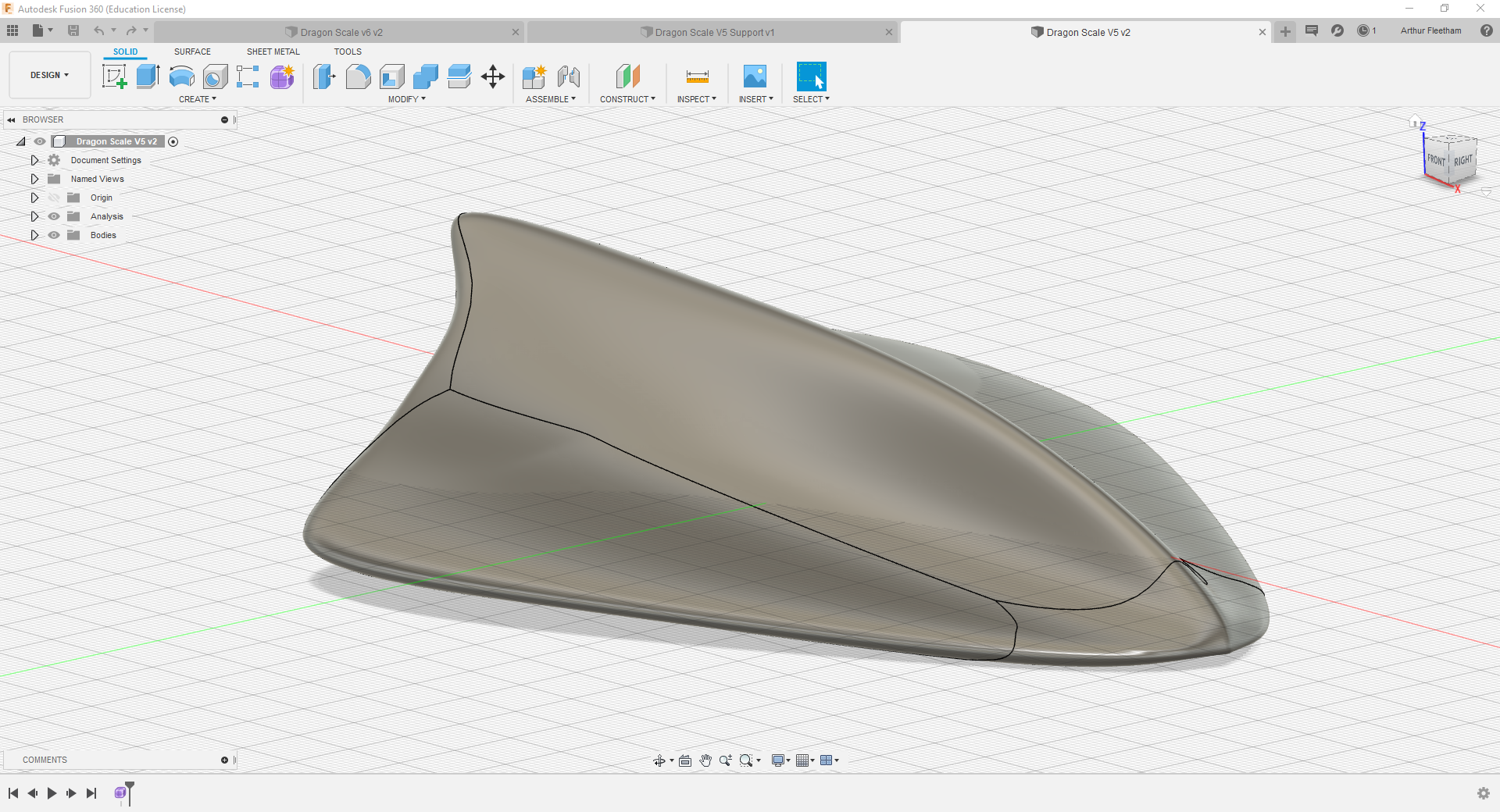This screenshot has height=812, width=1500.
Task: Toggle visibility of Dragon Scale V5 v2 component
Action: (x=40, y=141)
